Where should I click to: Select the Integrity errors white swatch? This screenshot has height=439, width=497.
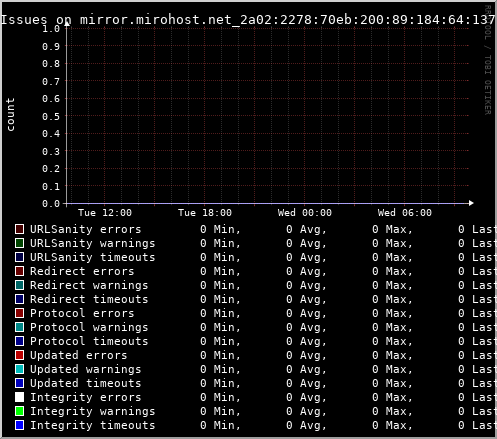click(19, 397)
